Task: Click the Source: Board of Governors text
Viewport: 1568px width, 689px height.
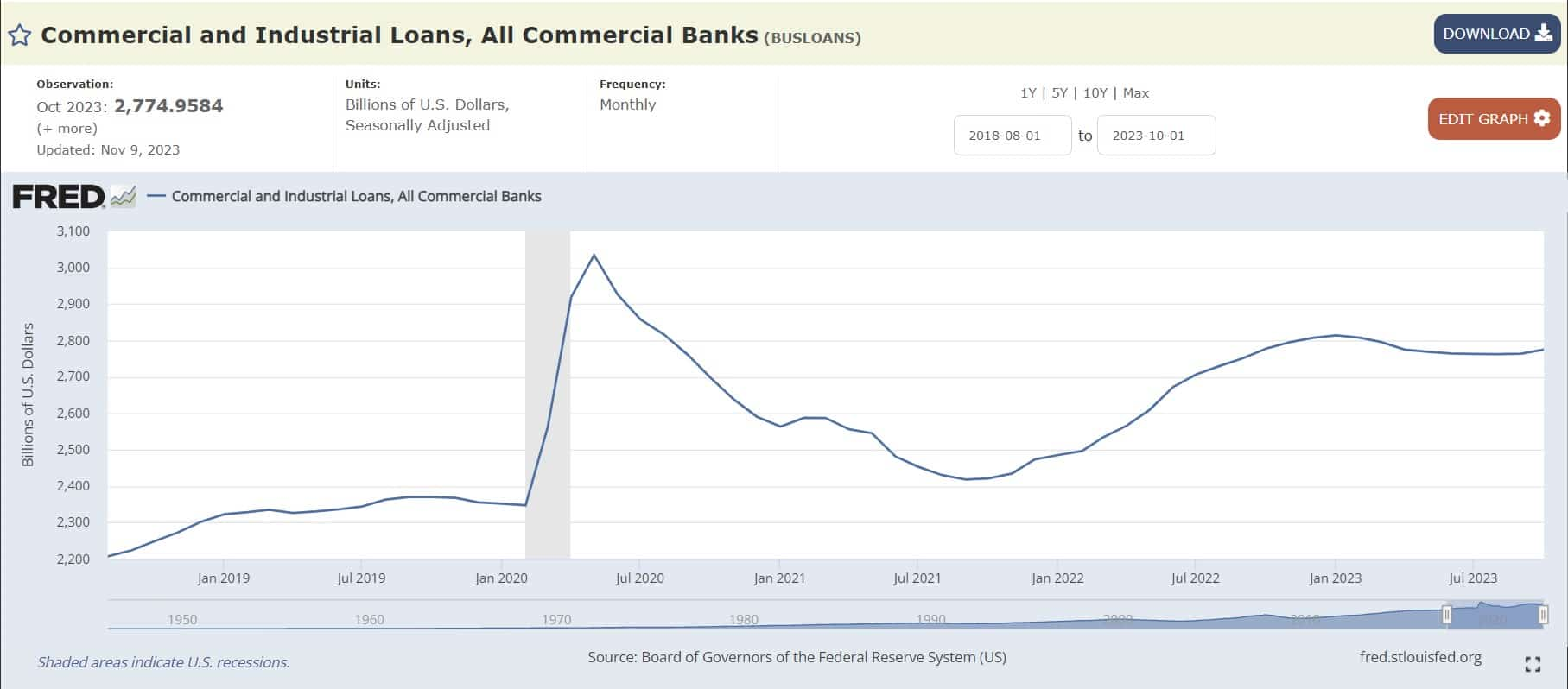Action: pos(797,657)
